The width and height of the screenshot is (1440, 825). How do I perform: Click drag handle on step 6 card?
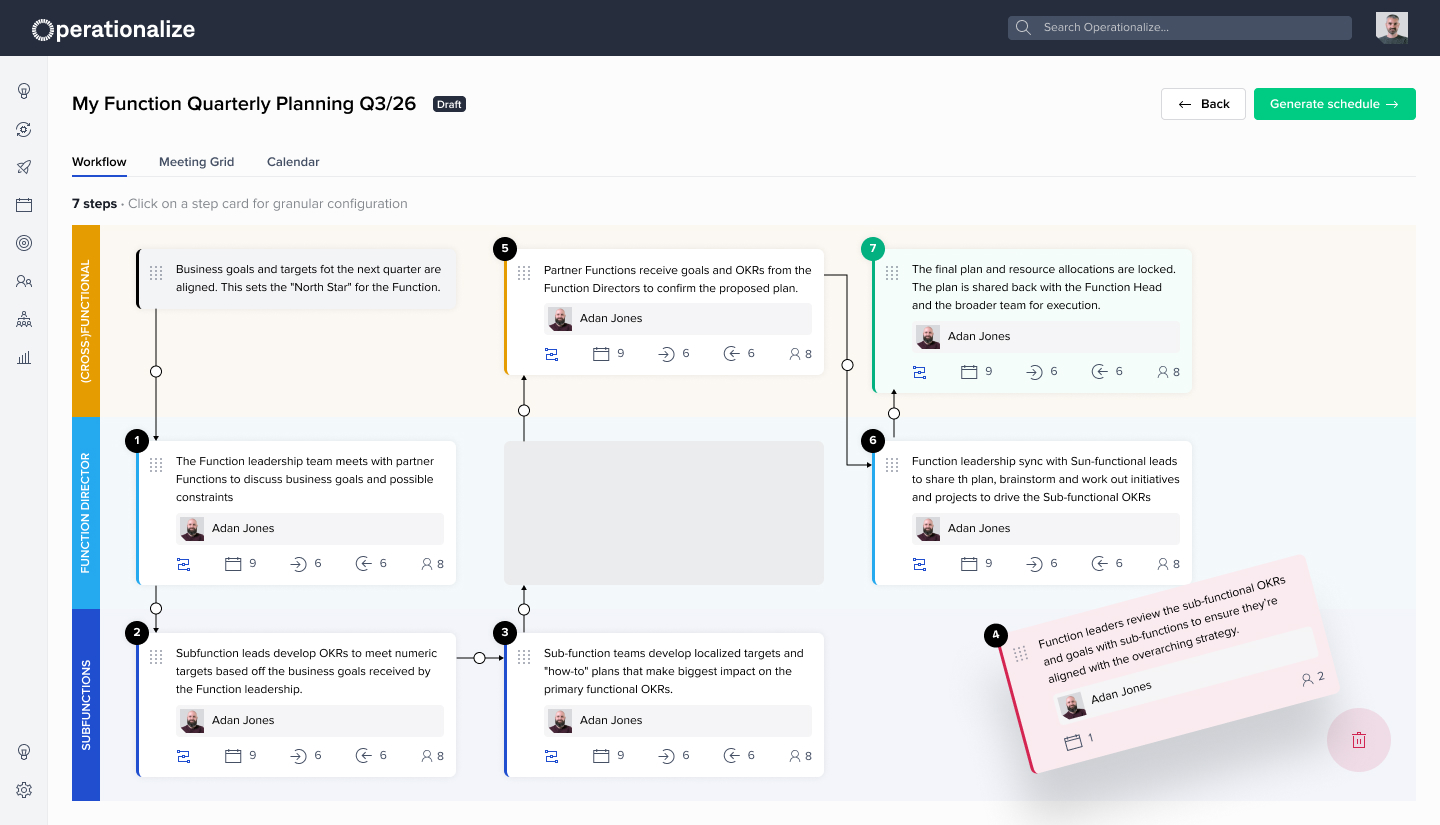click(892, 465)
